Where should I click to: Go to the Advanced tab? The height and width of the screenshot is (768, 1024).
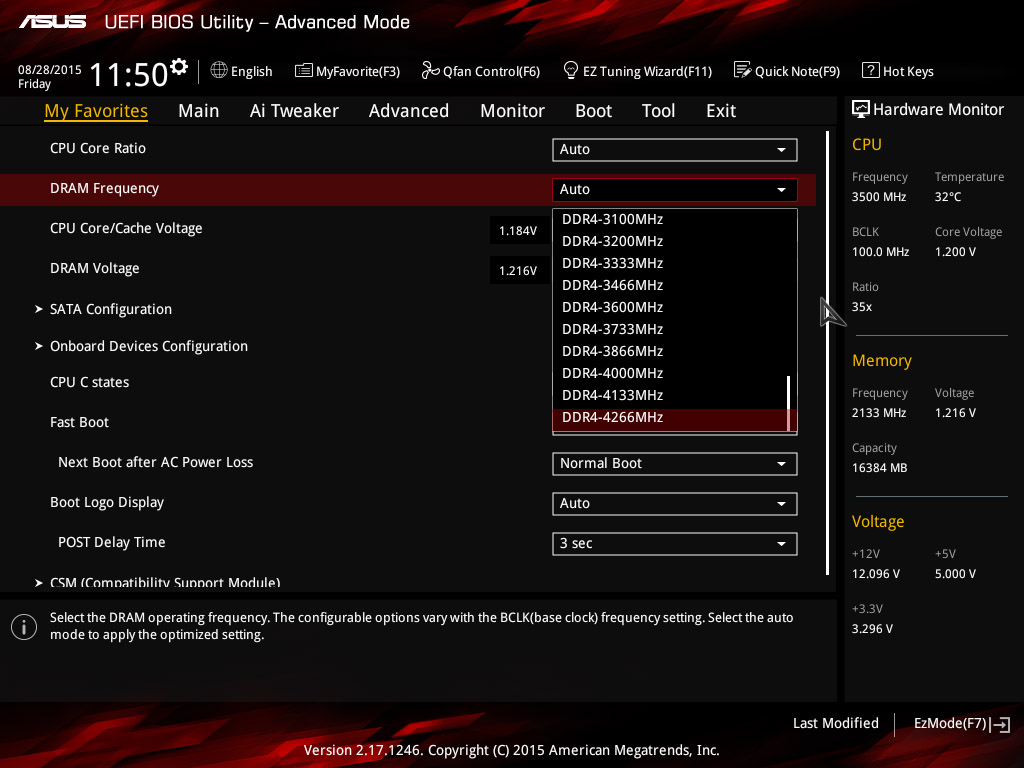pos(409,111)
